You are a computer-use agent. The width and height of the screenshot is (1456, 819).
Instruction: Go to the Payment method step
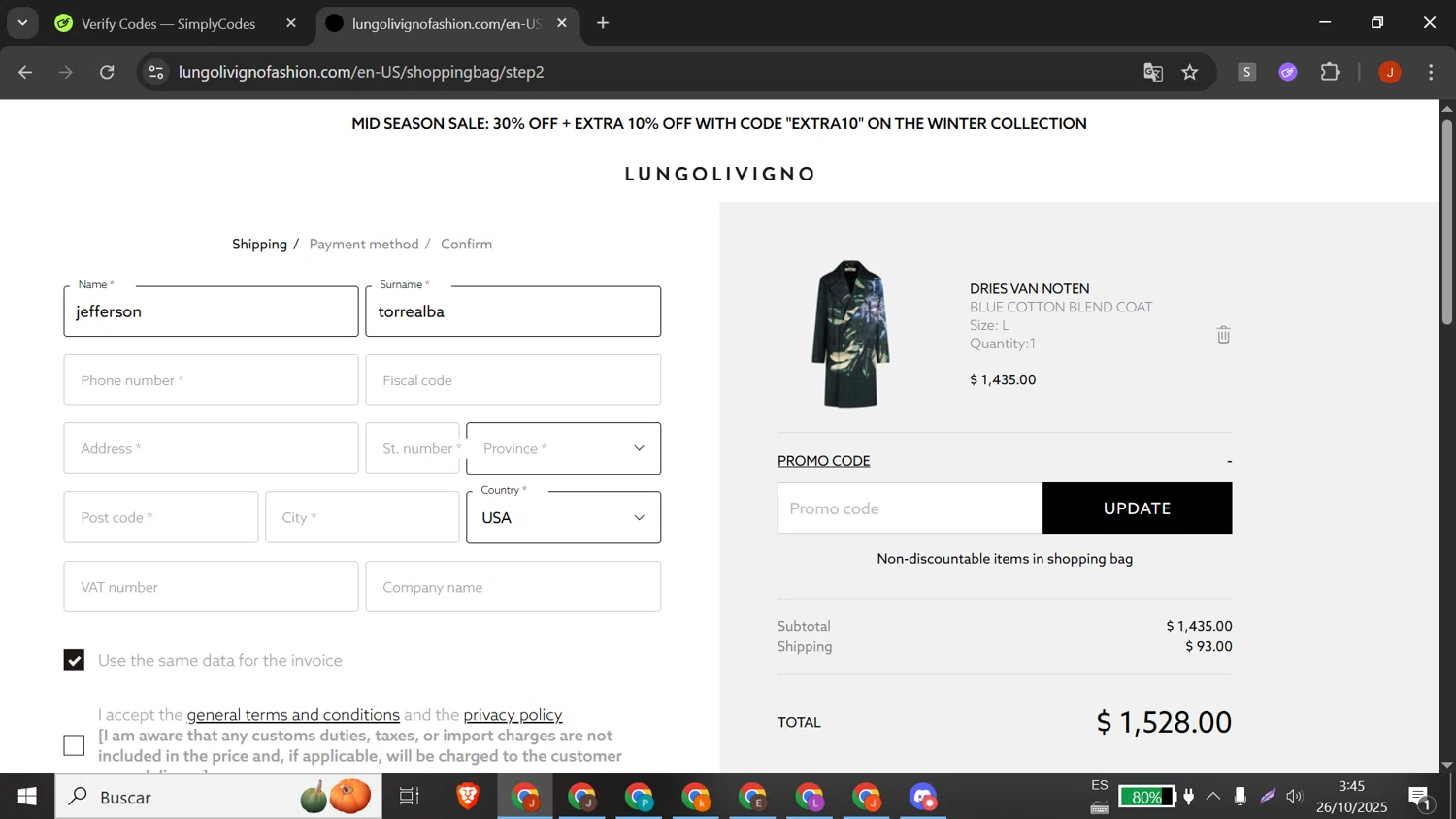tap(364, 244)
